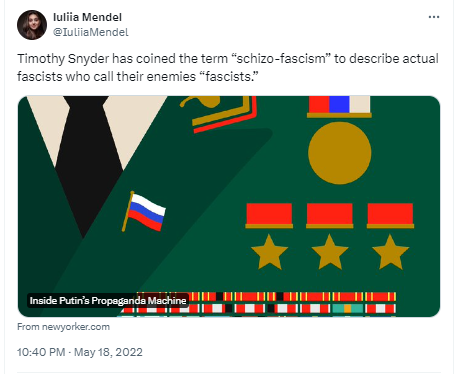Viewport: 457px width, 374px height.
Task: Click the striped ribbon bars at image bottom
Action: (x=258, y=304)
